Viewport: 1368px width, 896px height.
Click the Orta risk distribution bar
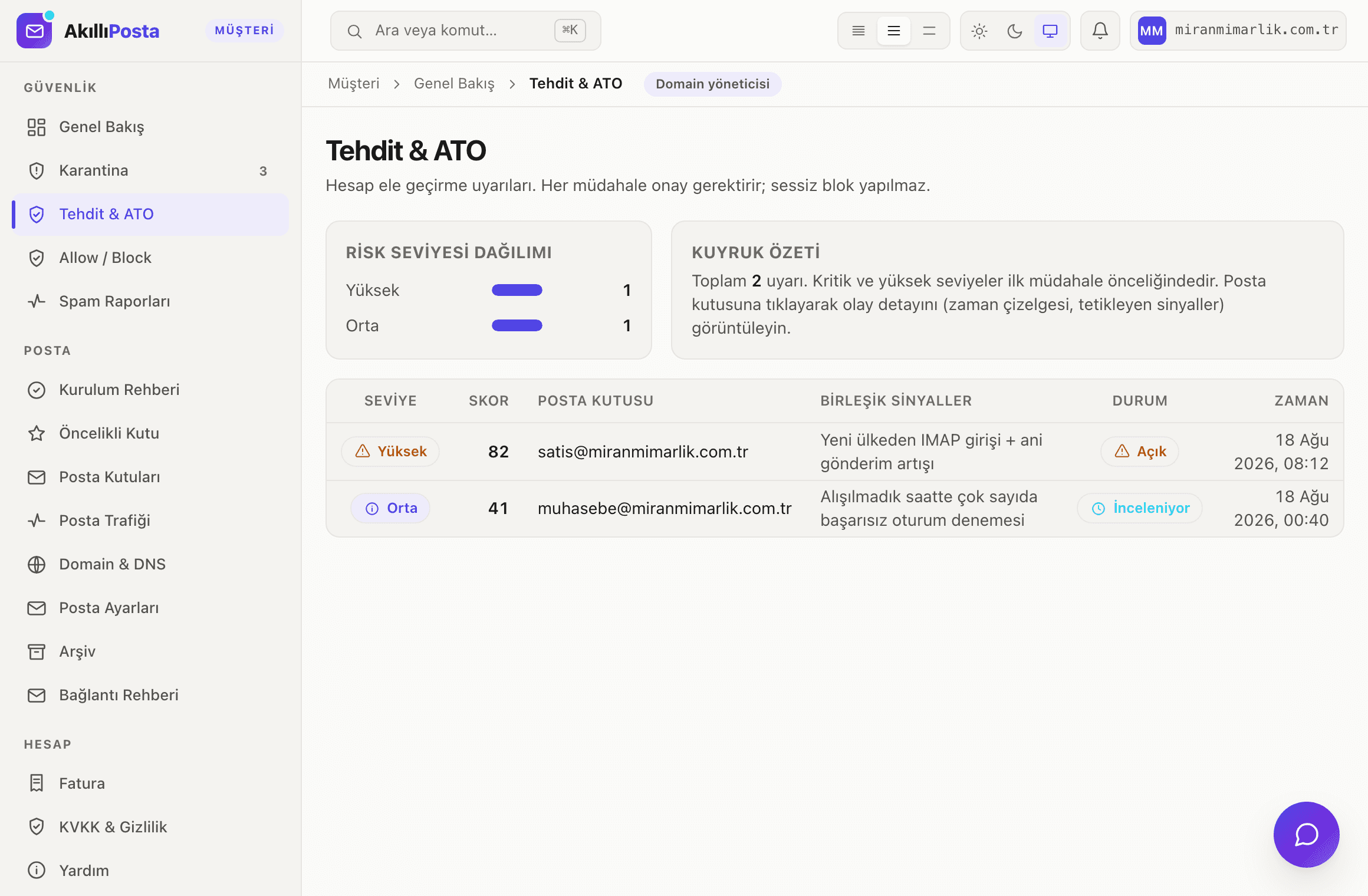pos(517,325)
